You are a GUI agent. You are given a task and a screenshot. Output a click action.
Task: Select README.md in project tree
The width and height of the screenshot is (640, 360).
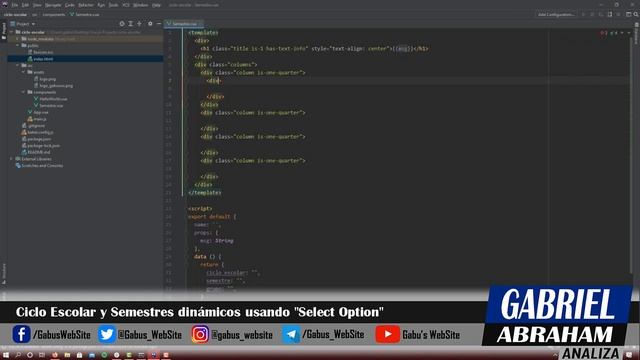click(x=36, y=152)
